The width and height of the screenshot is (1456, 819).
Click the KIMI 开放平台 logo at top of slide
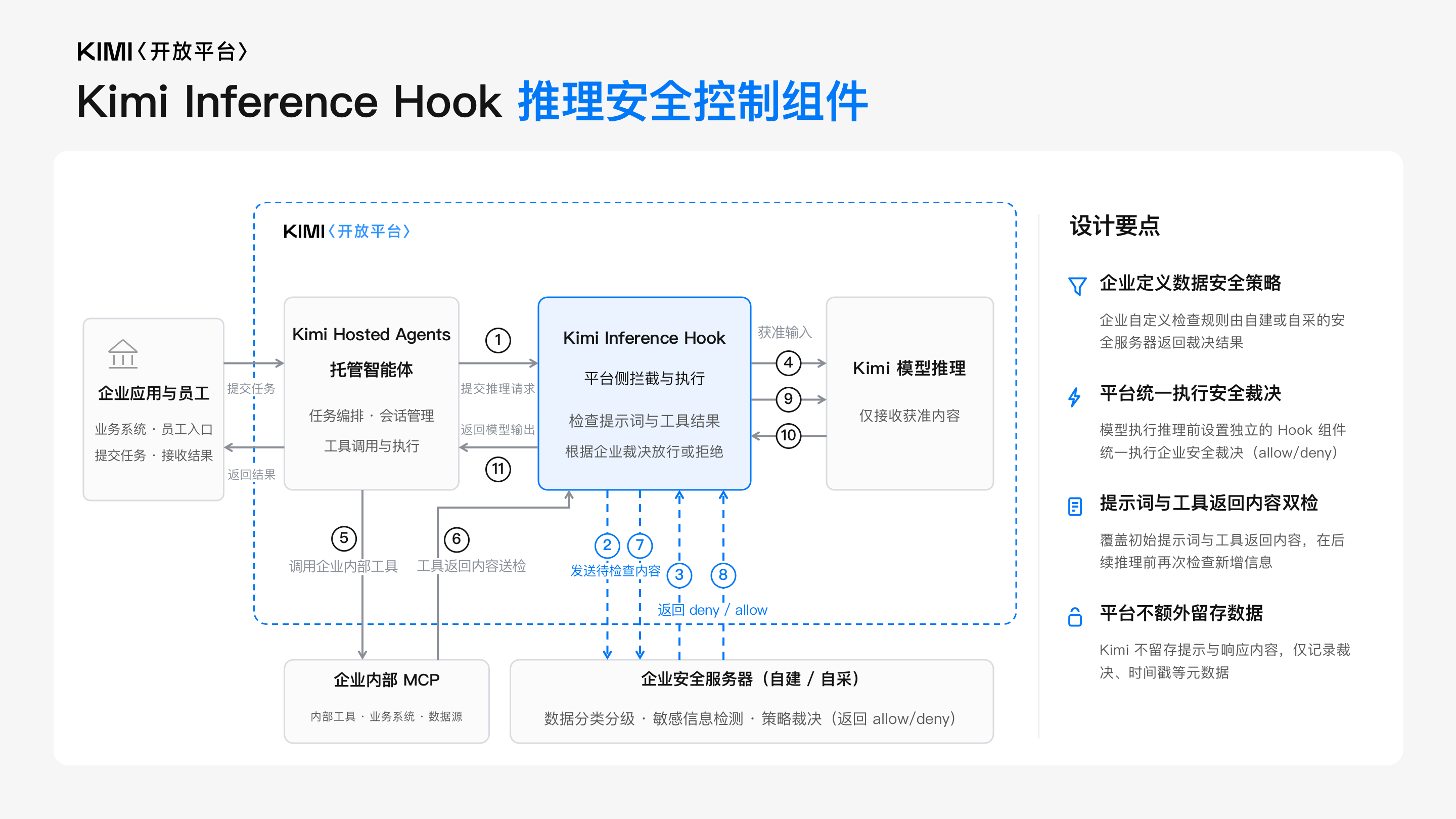(x=162, y=52)
